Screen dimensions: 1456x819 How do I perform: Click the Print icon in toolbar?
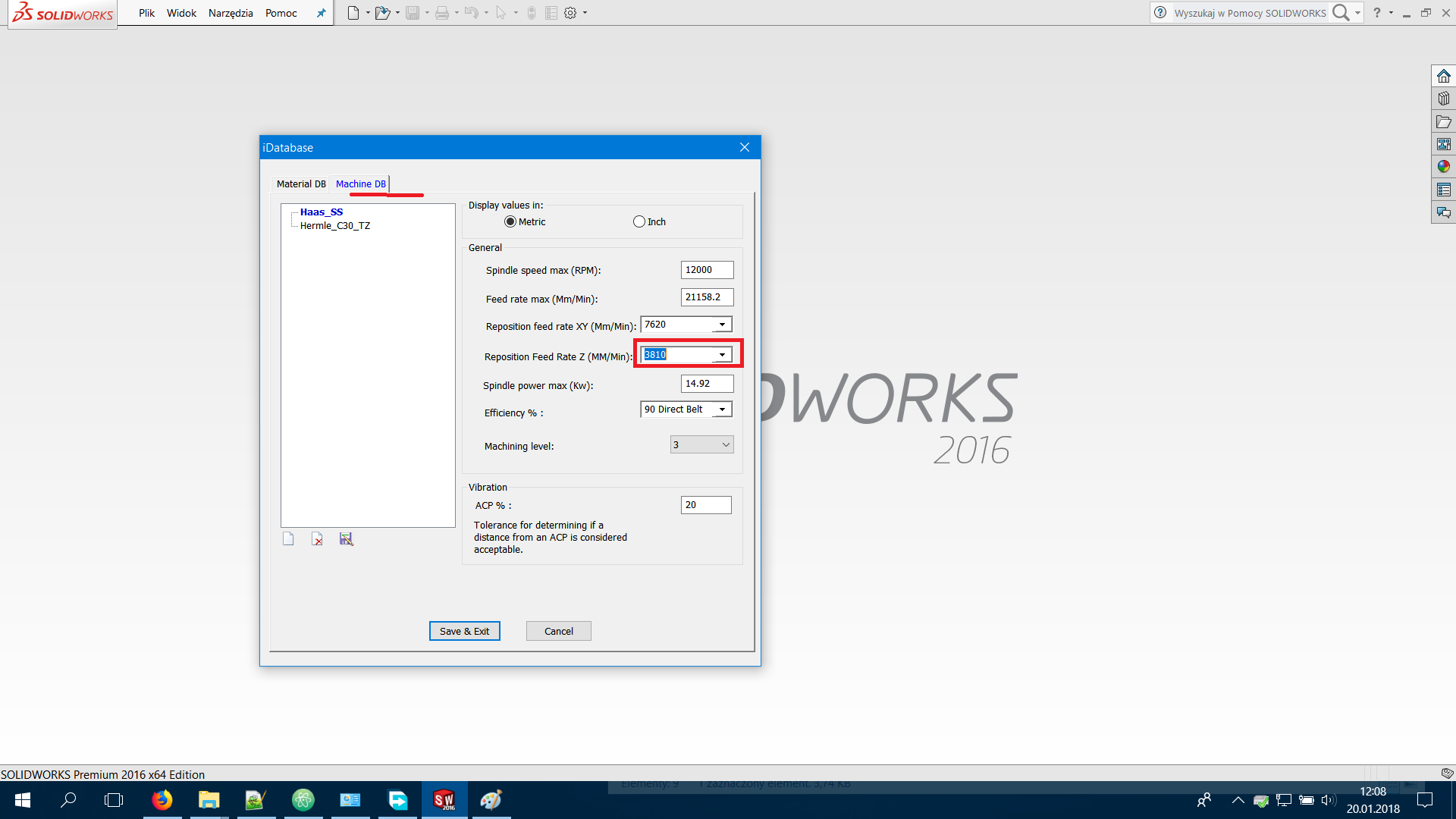click(x=441, y=13)
